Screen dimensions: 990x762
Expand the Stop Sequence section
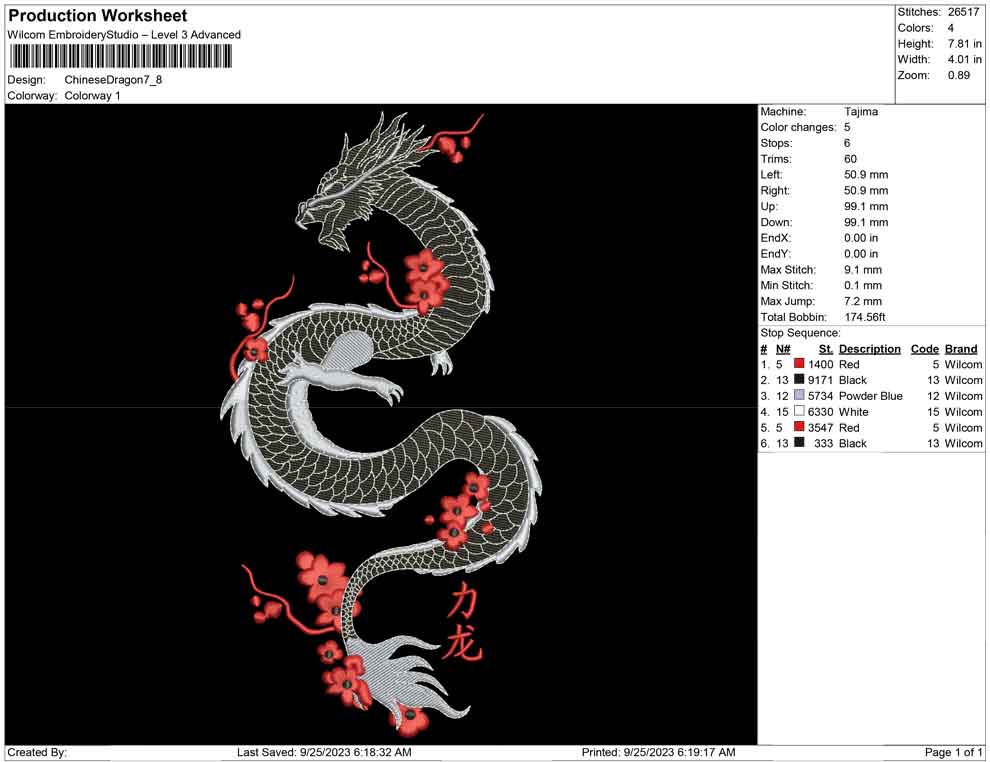(800, 332)
